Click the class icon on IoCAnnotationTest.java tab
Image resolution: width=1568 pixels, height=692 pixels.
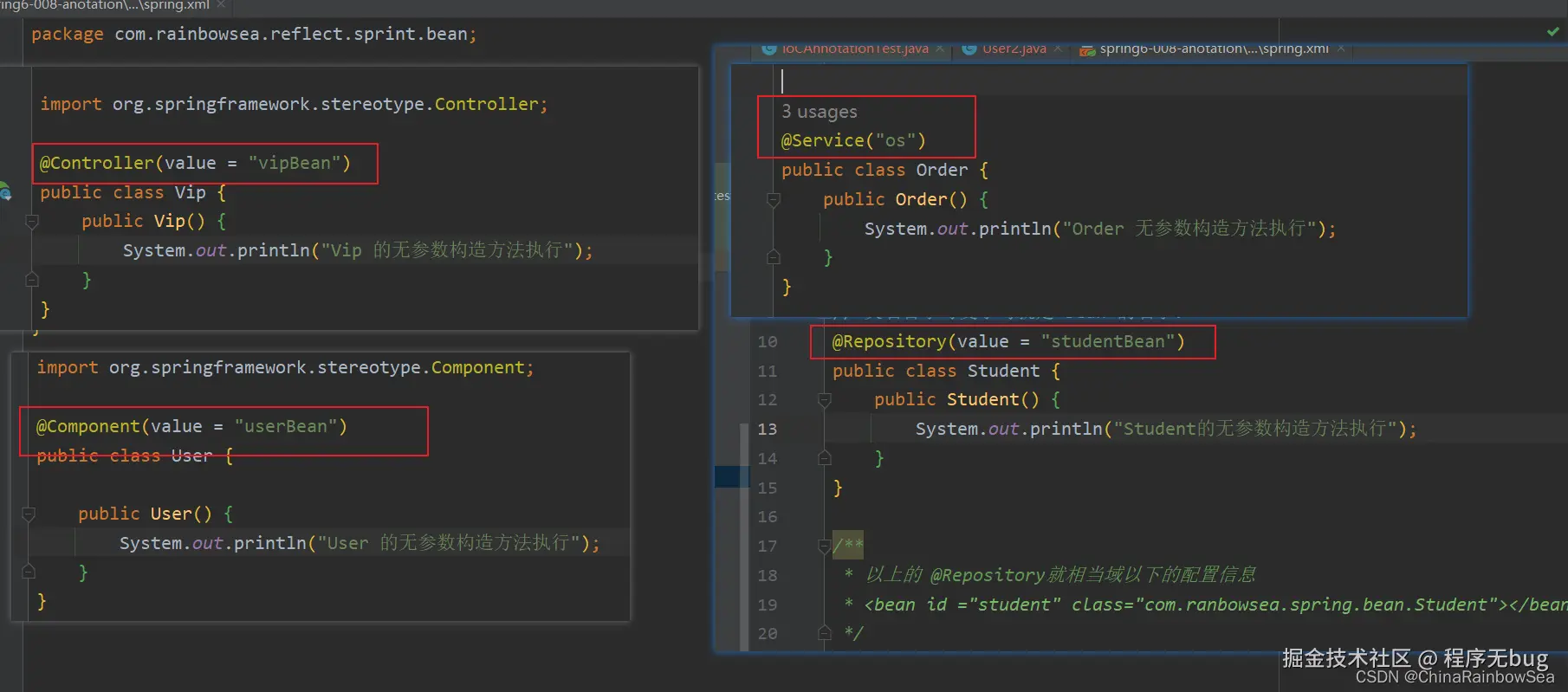click(769, 49)
